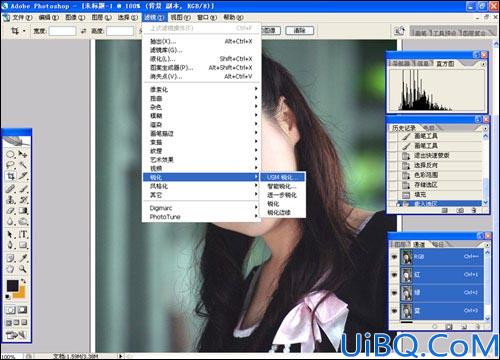Swap foreground and background colors
Screen dimensions: 500x360
click(23, 282)
